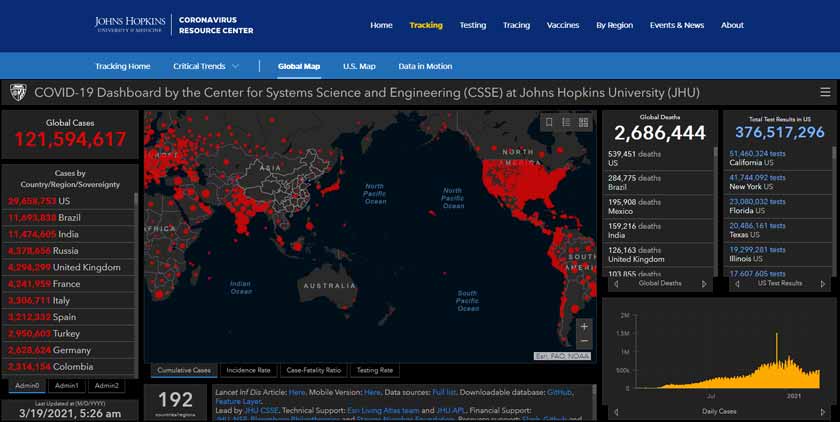This screenshot has height=422, width=840.
Task: Zoom in on the map
Action: click(x=584, y=326)
